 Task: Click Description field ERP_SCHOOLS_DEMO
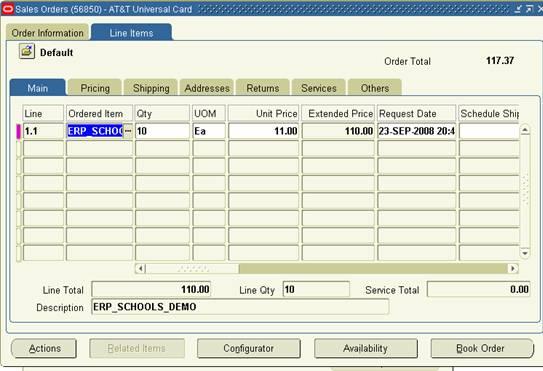coord(240,307)
